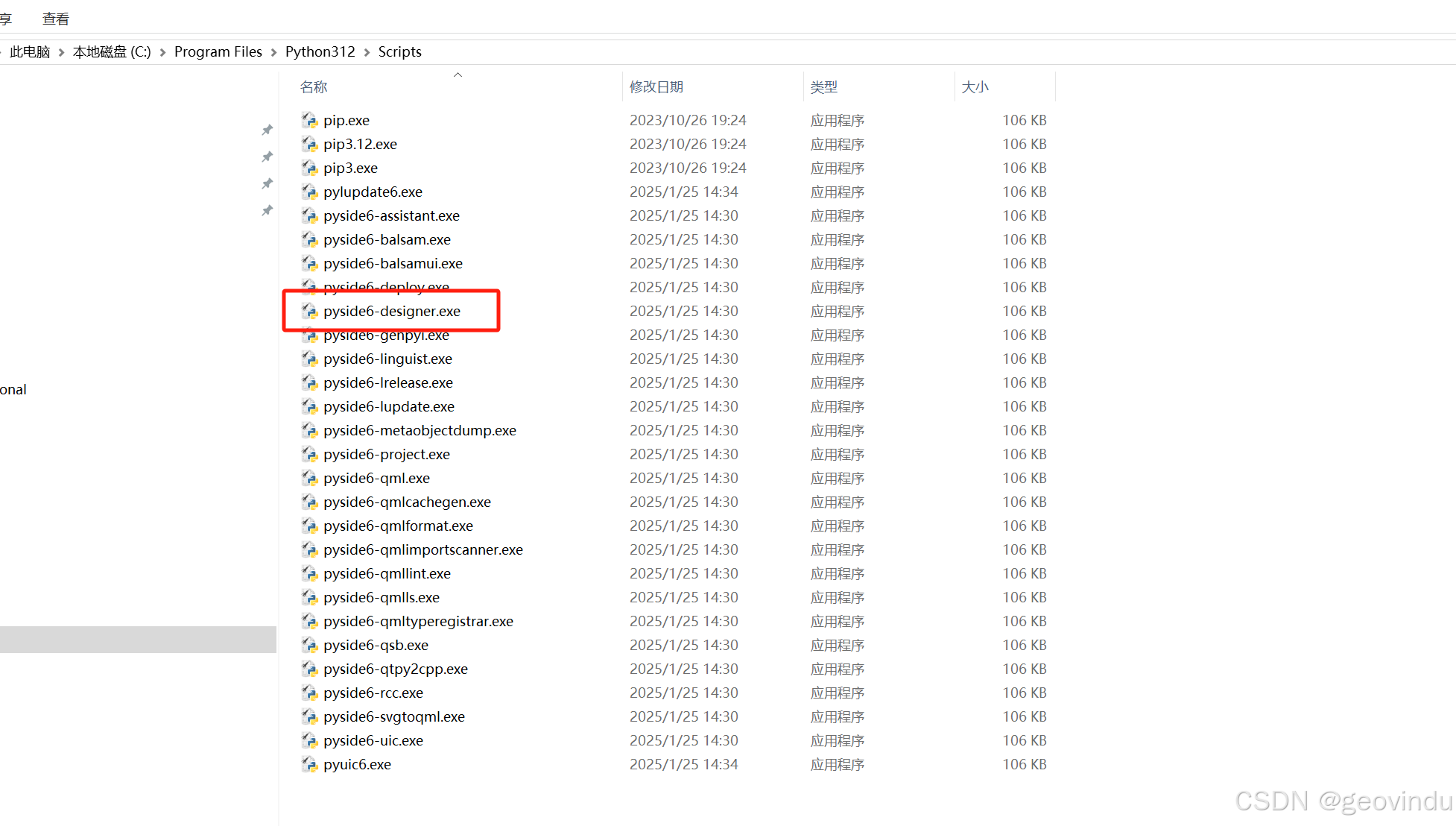Click the pip.exe file icon
Viewport: 1456px width, 826px height.
pos(309,120)
